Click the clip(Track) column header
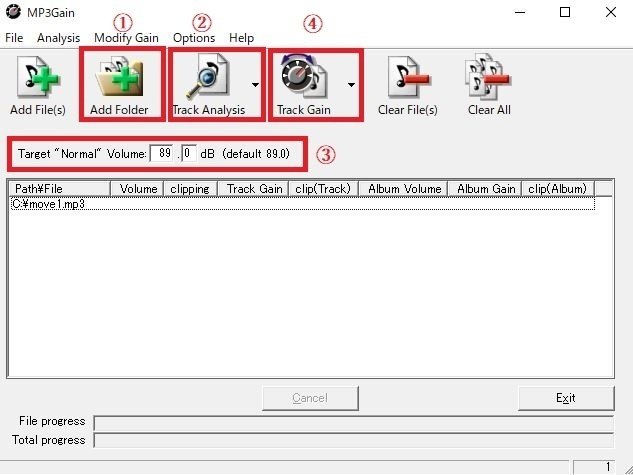The height and width of the screenshot is (475, 633). pyautogui.click(x=323, y=188)
